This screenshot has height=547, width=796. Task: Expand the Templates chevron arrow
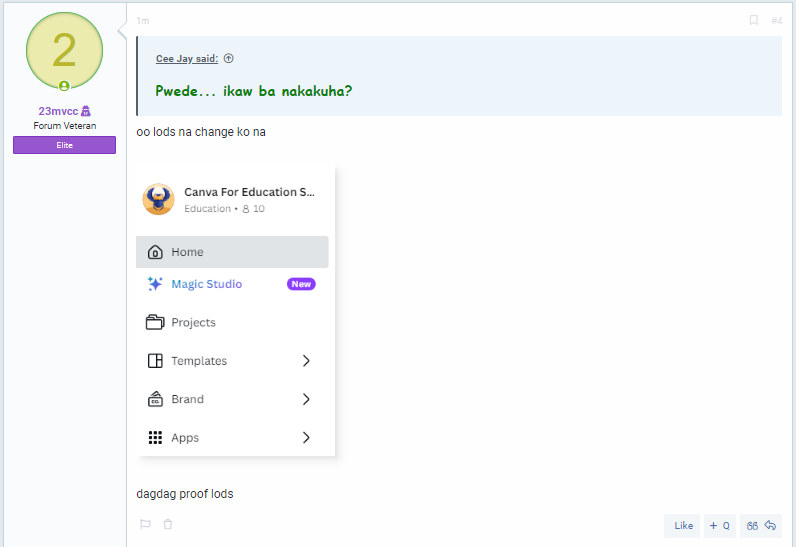click(306, 361)
